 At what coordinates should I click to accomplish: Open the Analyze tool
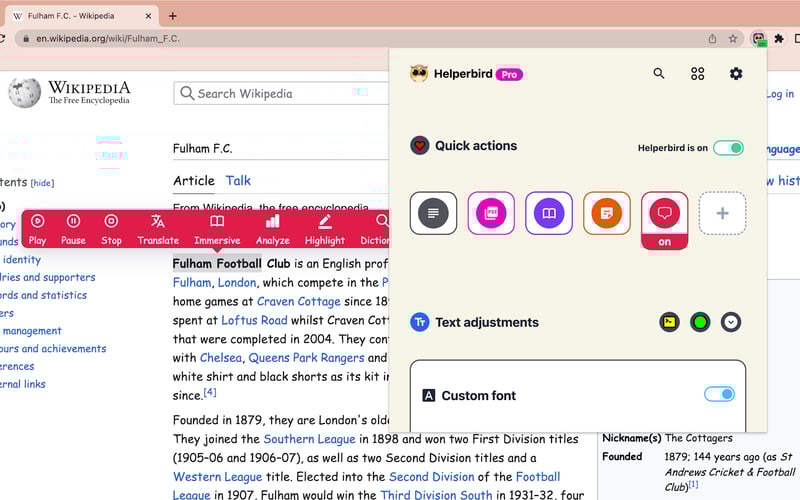(x=272, y=229)
